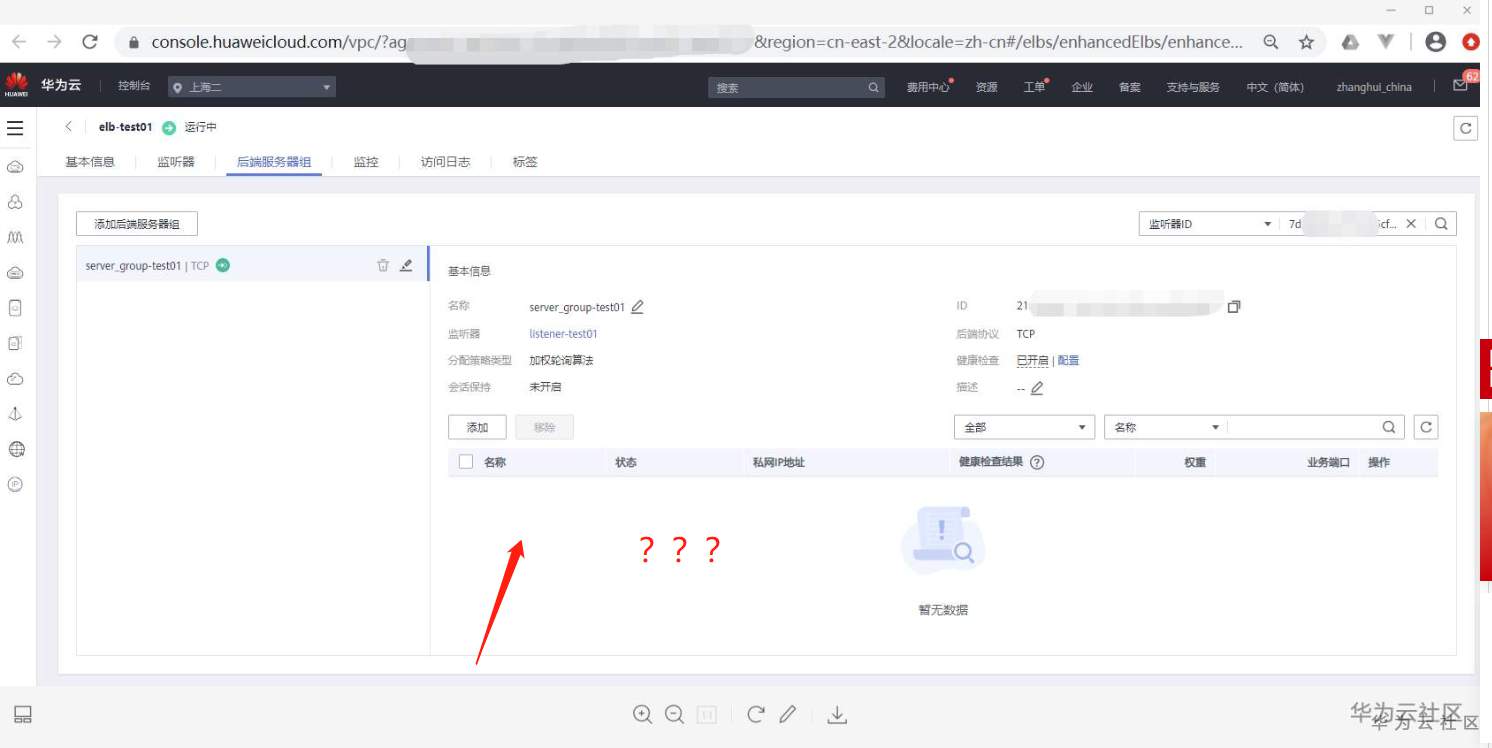1492x748 pixels.
Task: Click the 添加 button above the table
Action: tap(477, 427)
